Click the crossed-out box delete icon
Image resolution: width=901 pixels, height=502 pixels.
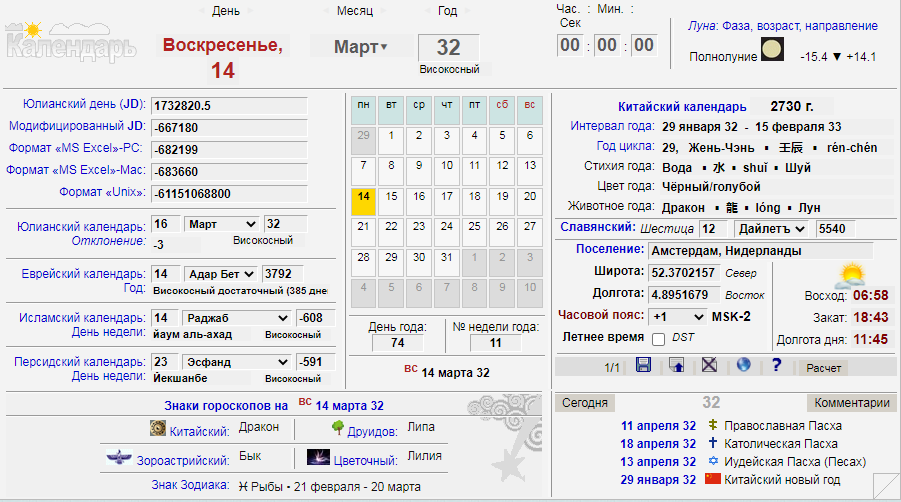click(710, 365)
